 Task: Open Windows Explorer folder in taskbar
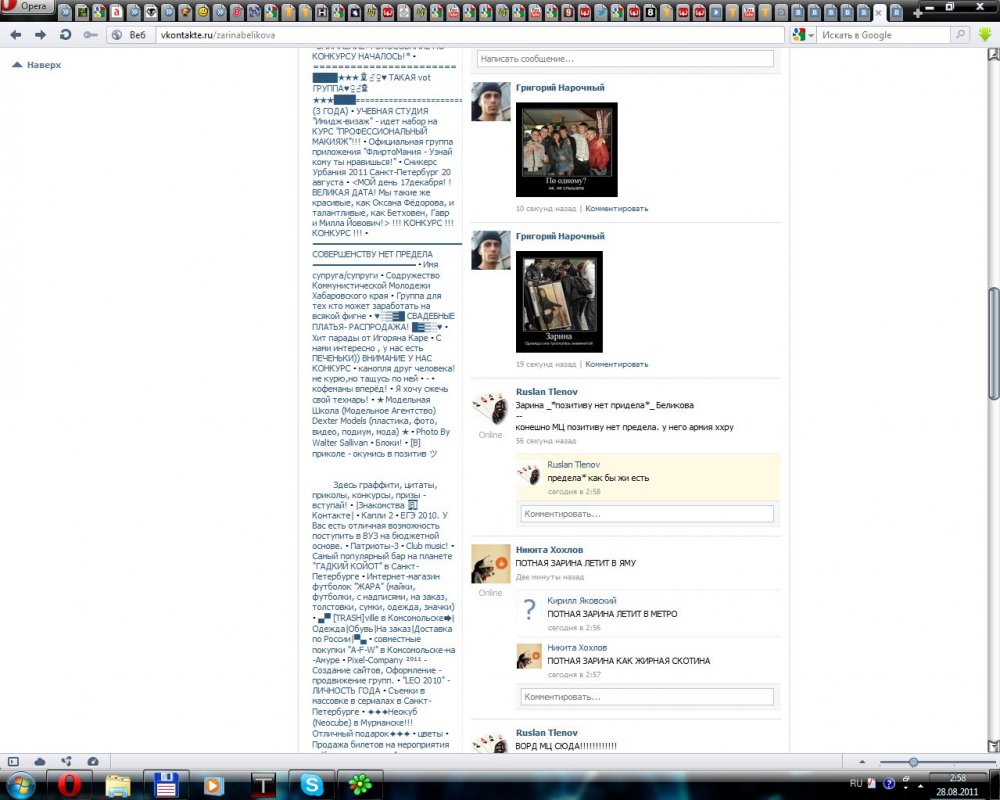click(117, 785)
